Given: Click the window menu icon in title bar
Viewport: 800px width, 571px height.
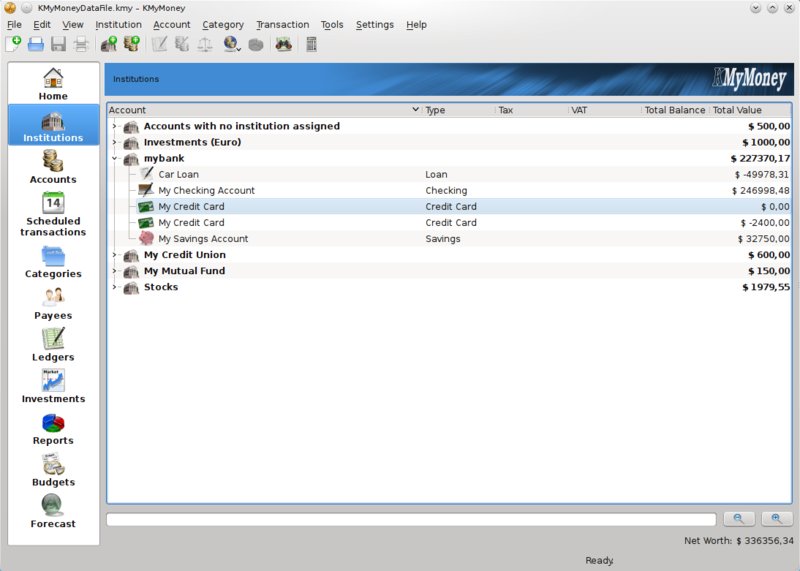Looking at the screenshot, I should pos(10,8).
